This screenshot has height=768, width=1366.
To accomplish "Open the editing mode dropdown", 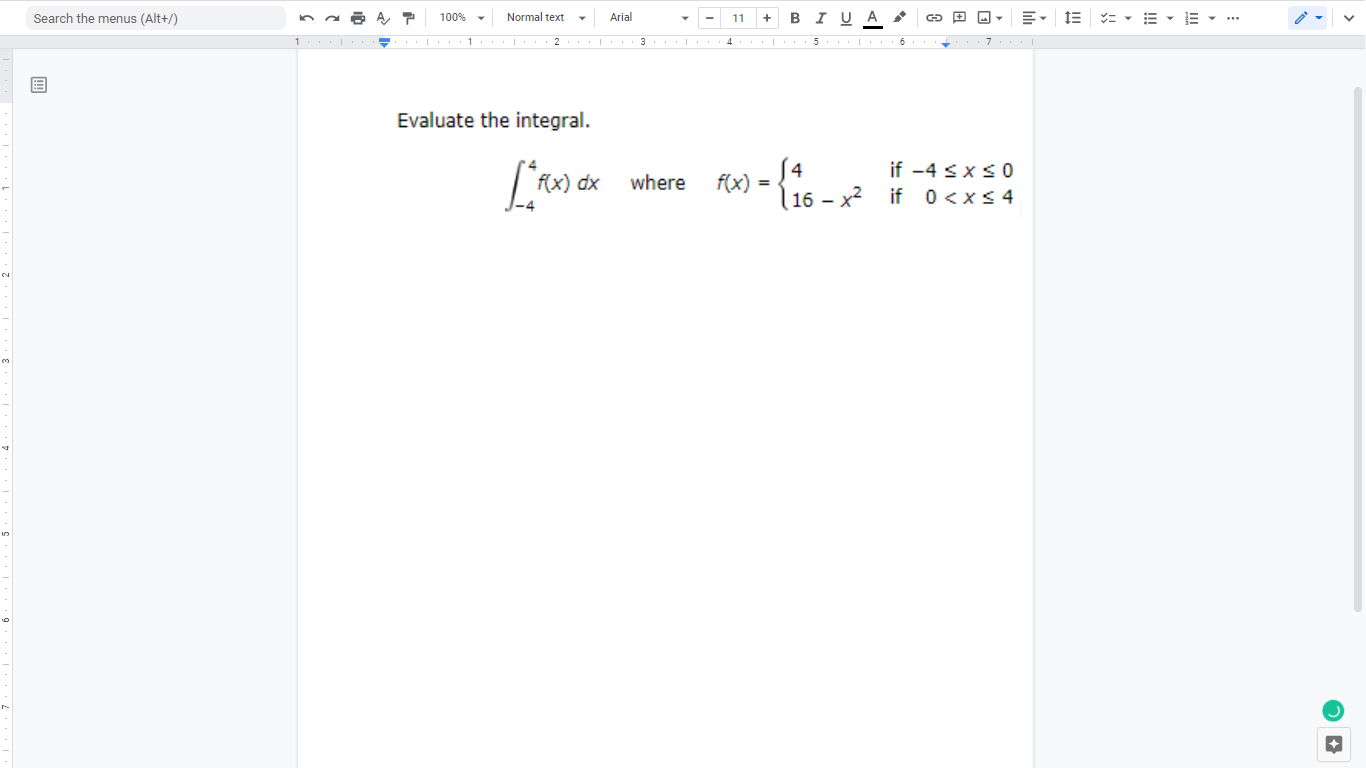I will (x=1308, y=17).
